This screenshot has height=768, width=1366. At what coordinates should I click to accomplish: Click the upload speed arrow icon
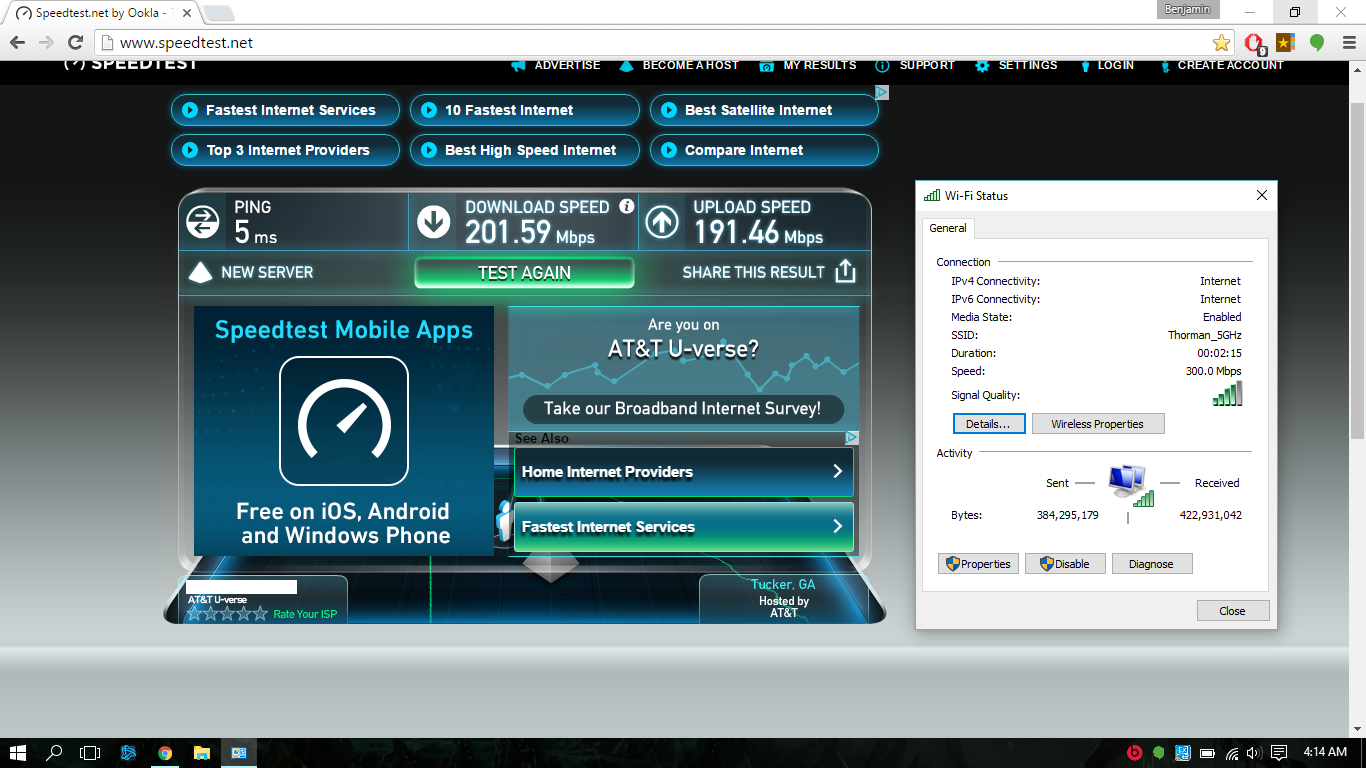click(x=662, y=222)
